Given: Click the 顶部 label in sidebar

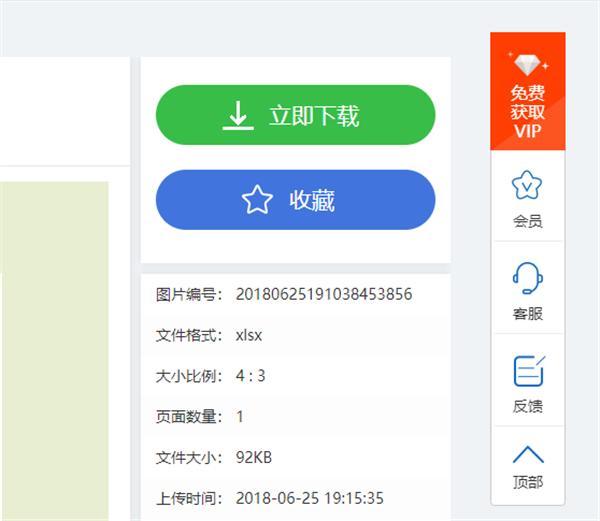Looking at the screenshot, I should click(528, 482).
